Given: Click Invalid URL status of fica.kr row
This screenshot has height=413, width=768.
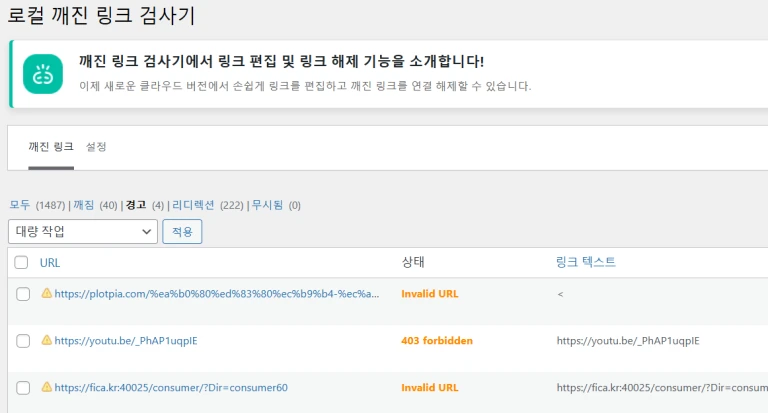Looking at the screenshot, I should coord(430,388).
